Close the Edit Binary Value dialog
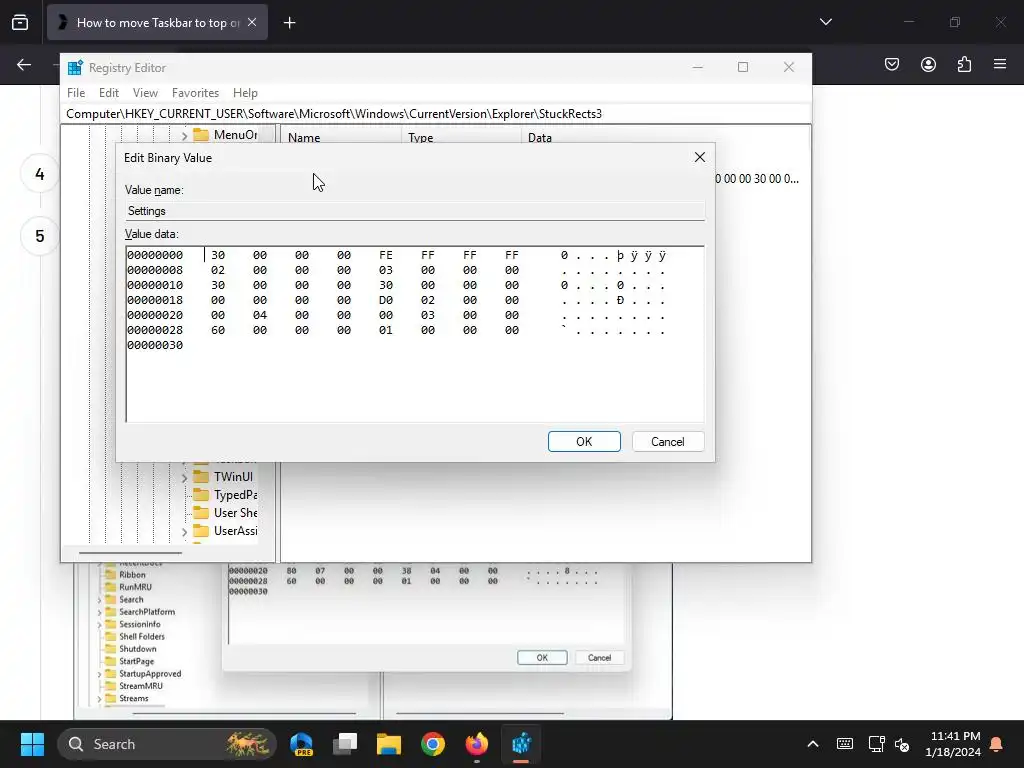This screenshot has height=768, width=1024. [x=699, y=157]
